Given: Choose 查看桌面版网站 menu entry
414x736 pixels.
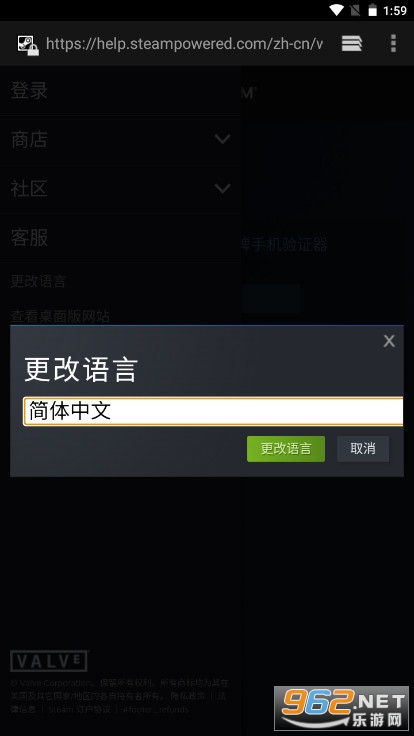Looking at the screenshot, I should [x=60, y=316].
